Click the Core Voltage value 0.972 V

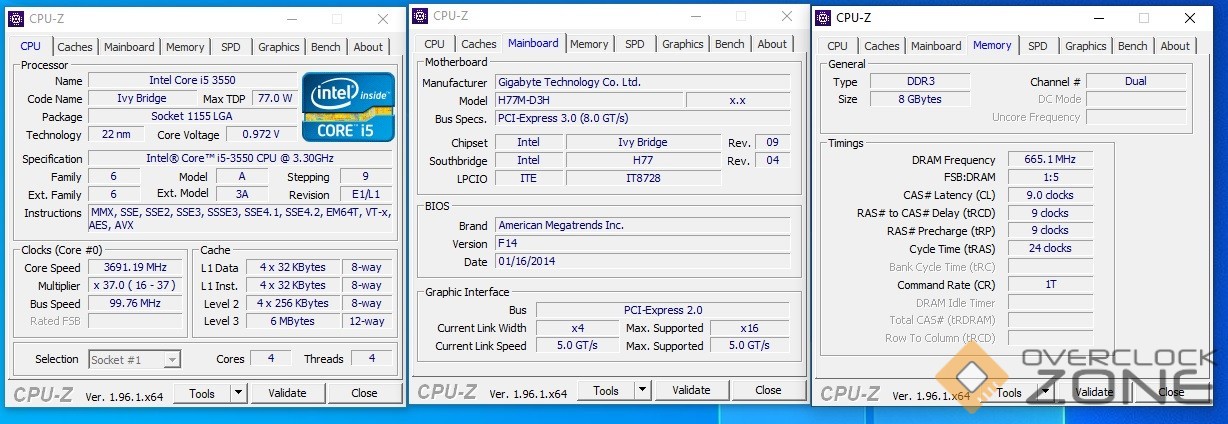pyautogui.click(x=261, y=135)
